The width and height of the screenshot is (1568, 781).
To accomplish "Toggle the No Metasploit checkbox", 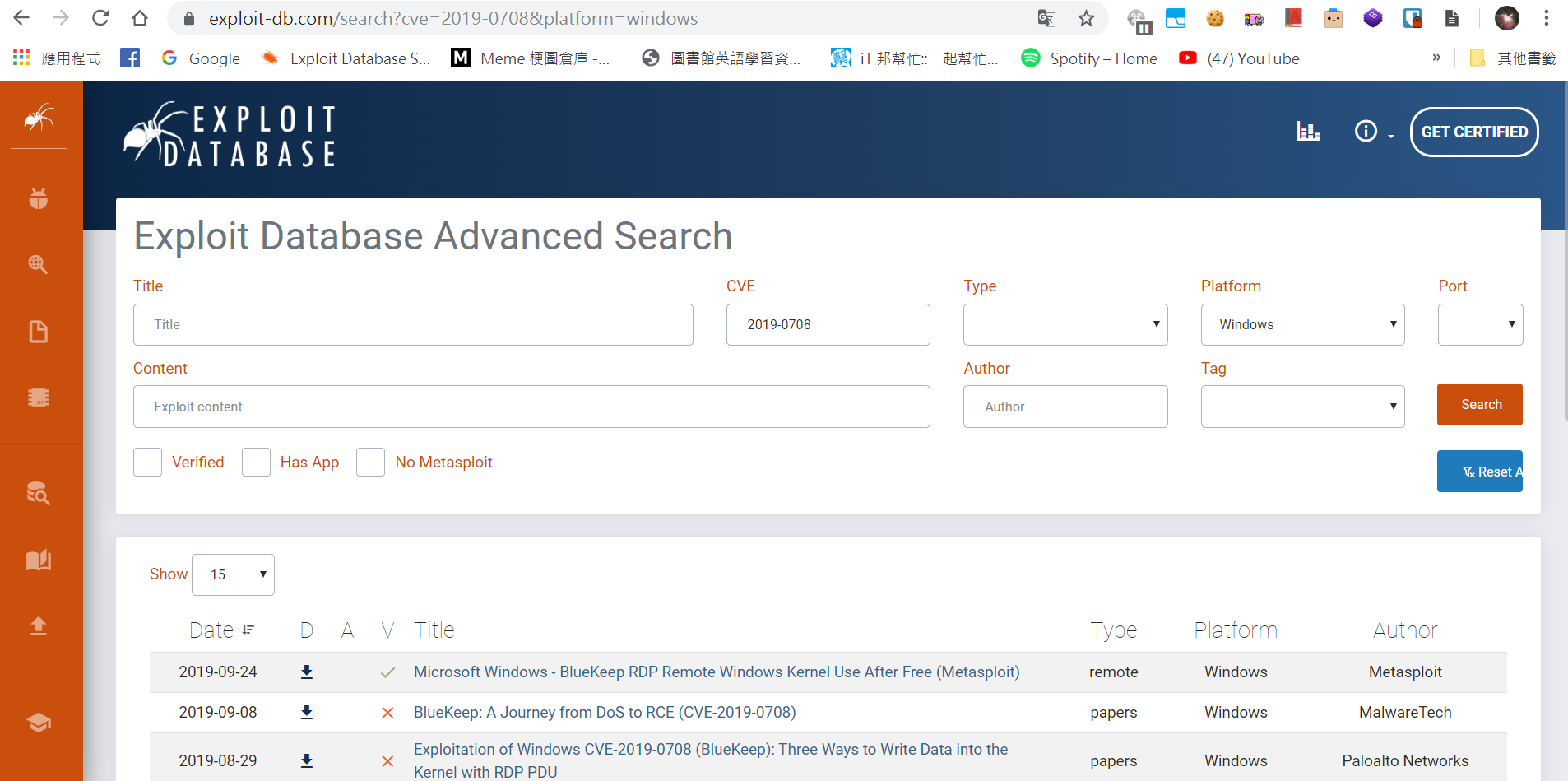I will 370,463.
